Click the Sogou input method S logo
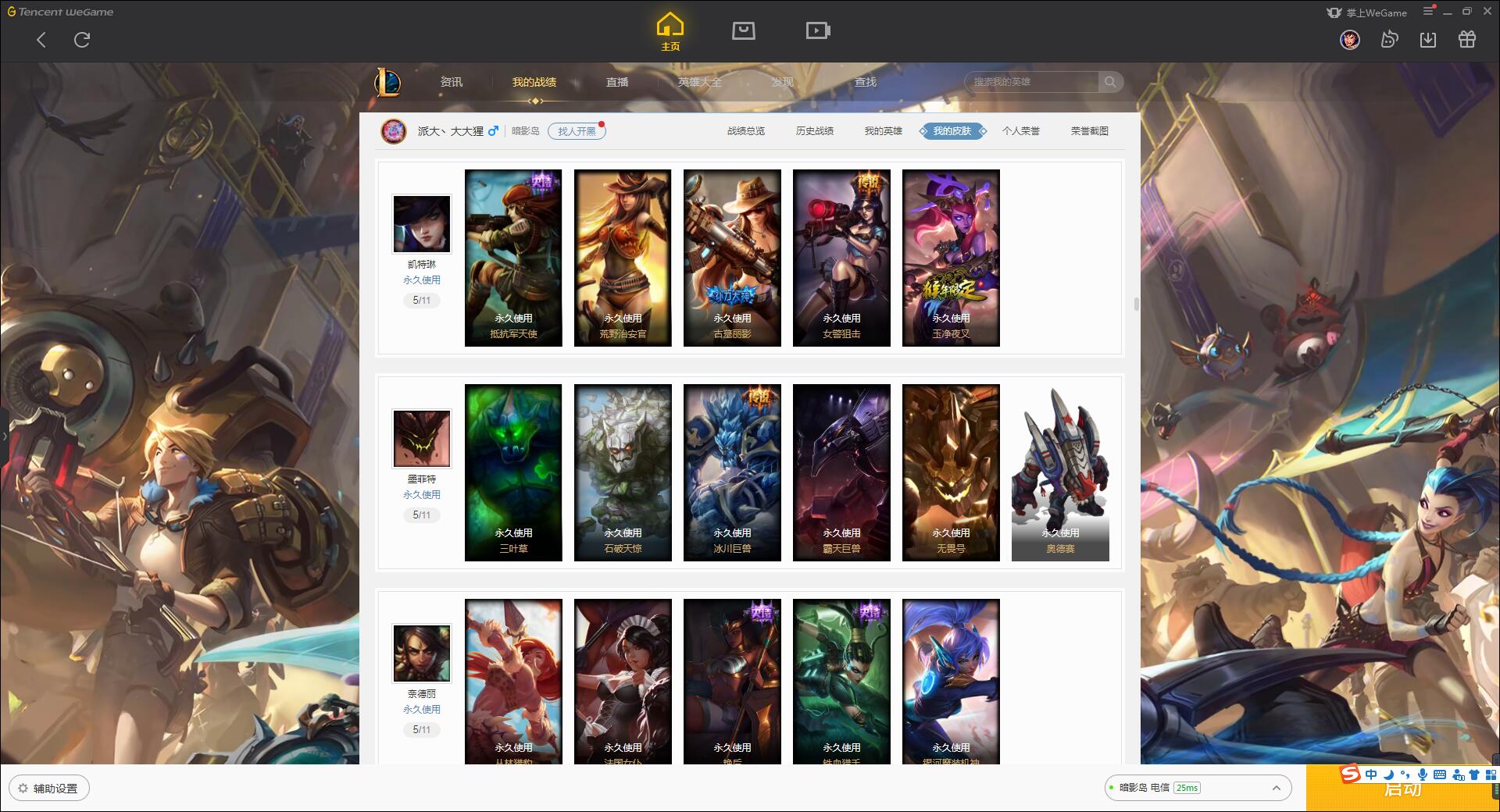The image size is (1500, 812). (1350, 775)
